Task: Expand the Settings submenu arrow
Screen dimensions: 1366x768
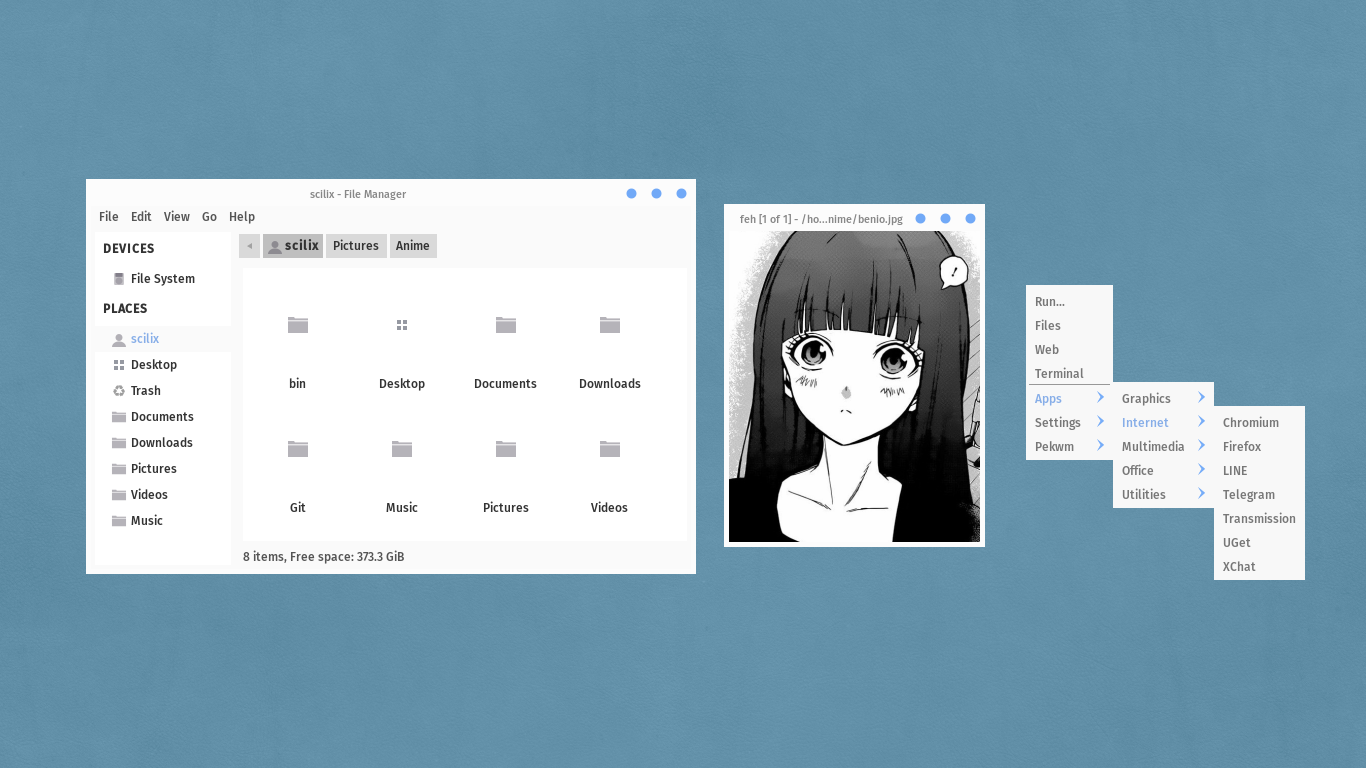Action: 1100,422
